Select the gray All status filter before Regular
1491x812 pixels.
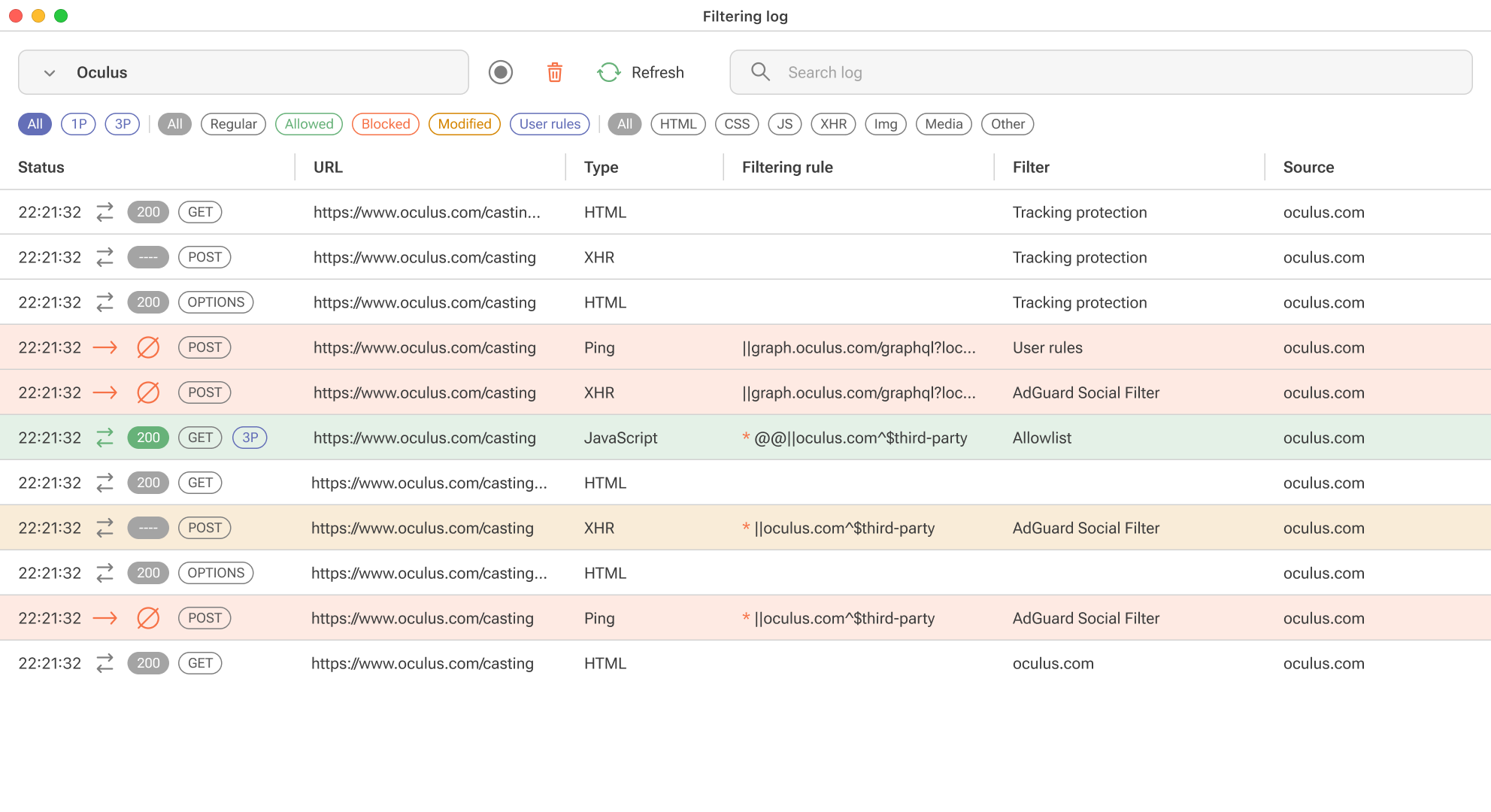174,124
